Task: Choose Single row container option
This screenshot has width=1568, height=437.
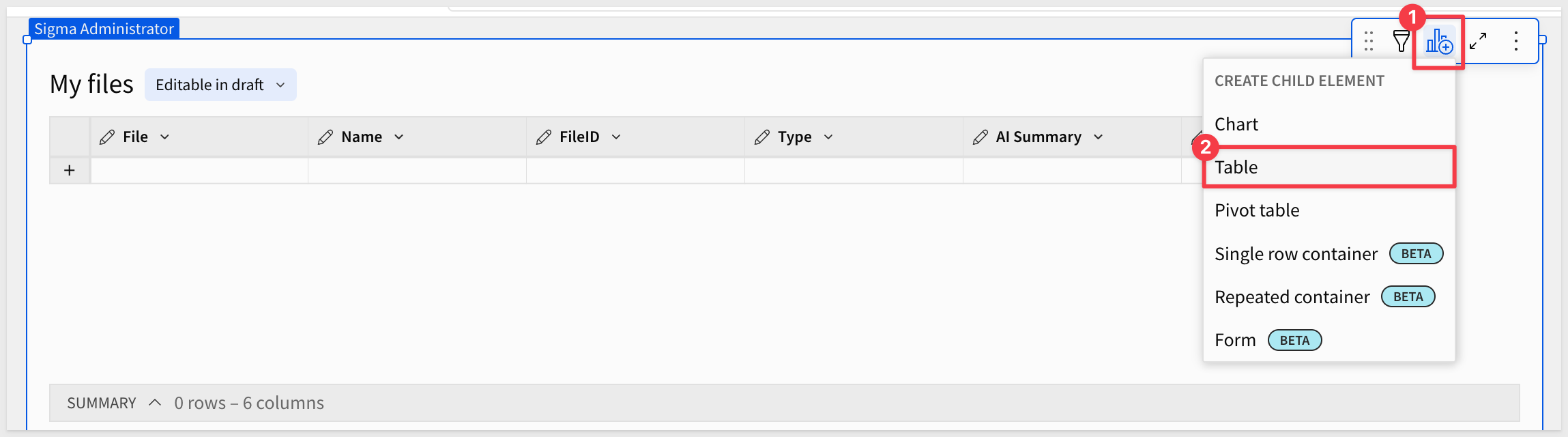Action: pyautogui.click(x=1296, y=254)
